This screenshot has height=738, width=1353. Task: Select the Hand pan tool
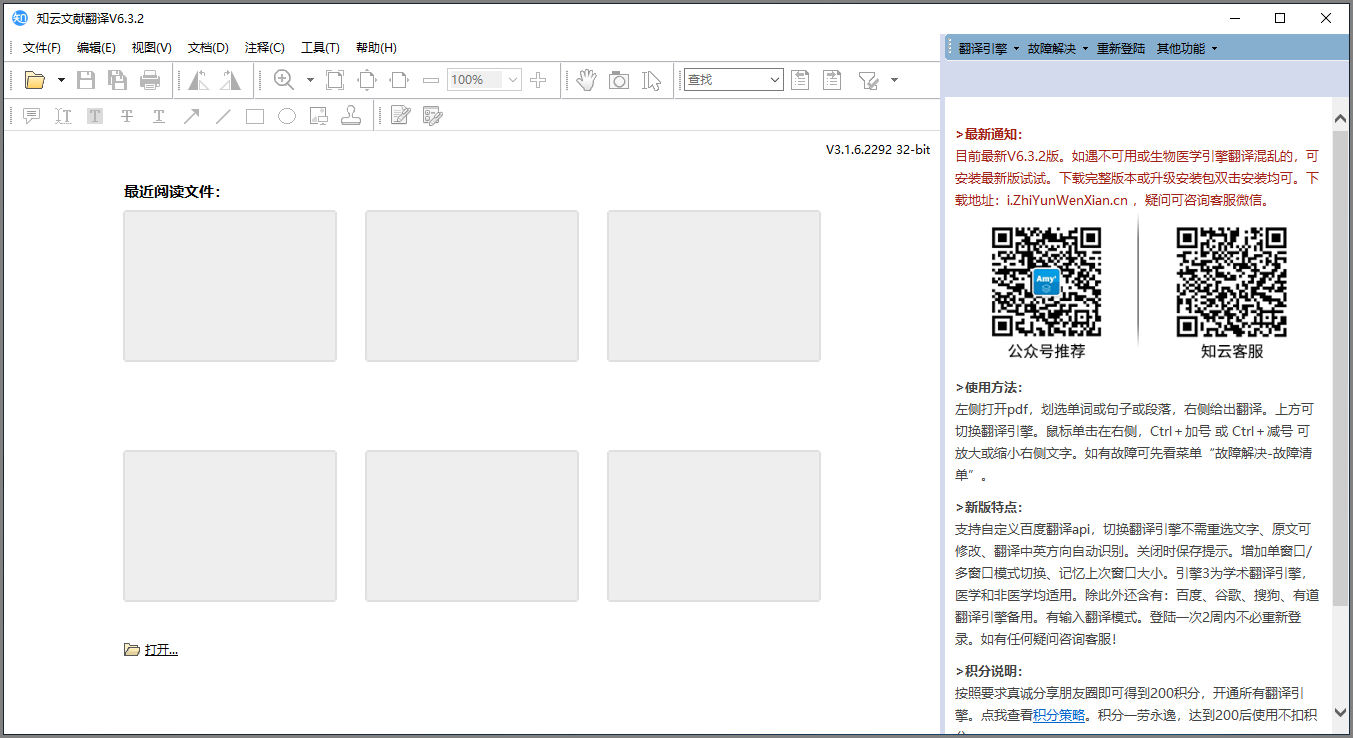tap(586, 80)
